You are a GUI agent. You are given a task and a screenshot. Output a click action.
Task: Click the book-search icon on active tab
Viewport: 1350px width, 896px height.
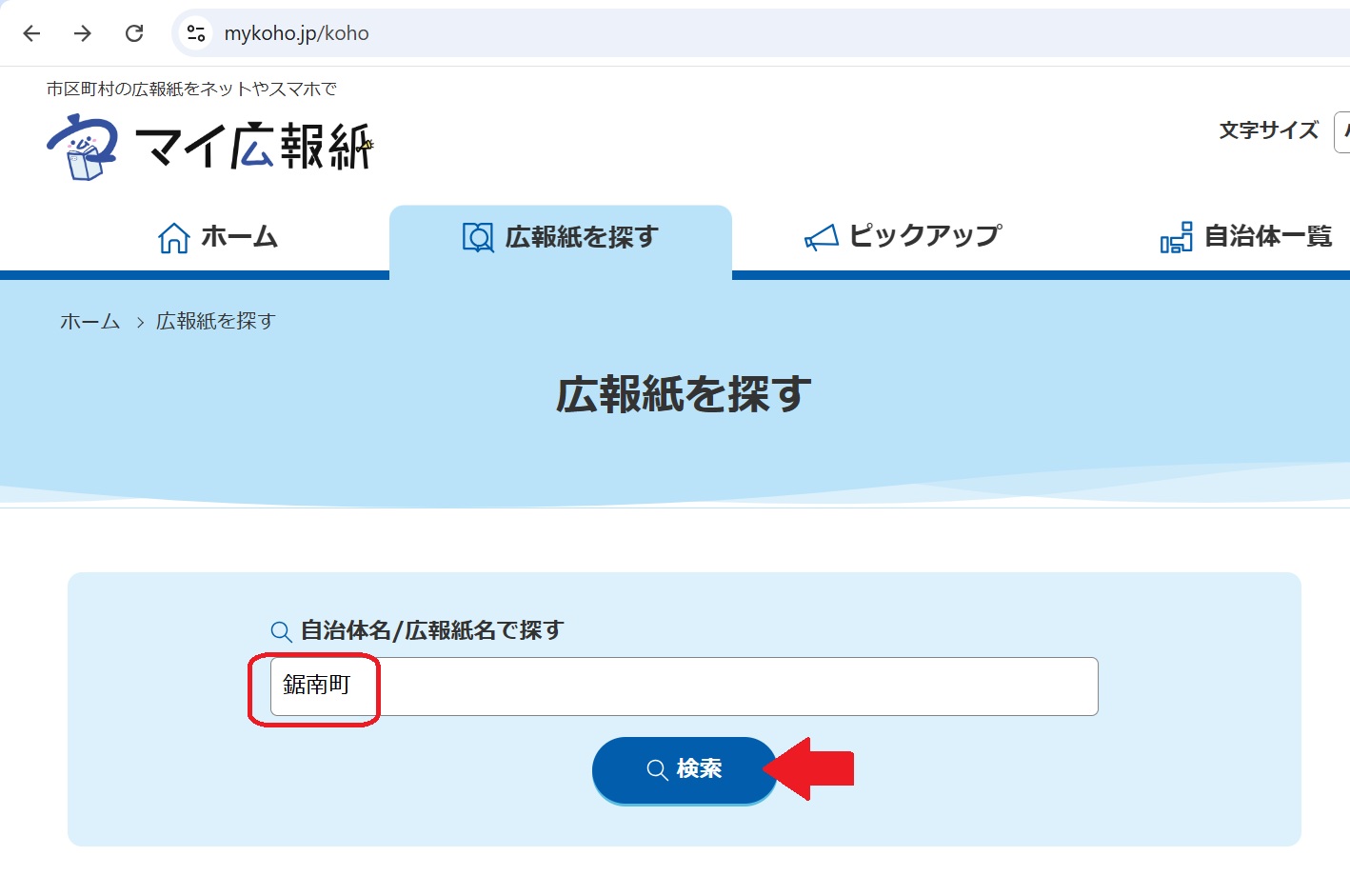pyautogui.click(x=478, y=237)
